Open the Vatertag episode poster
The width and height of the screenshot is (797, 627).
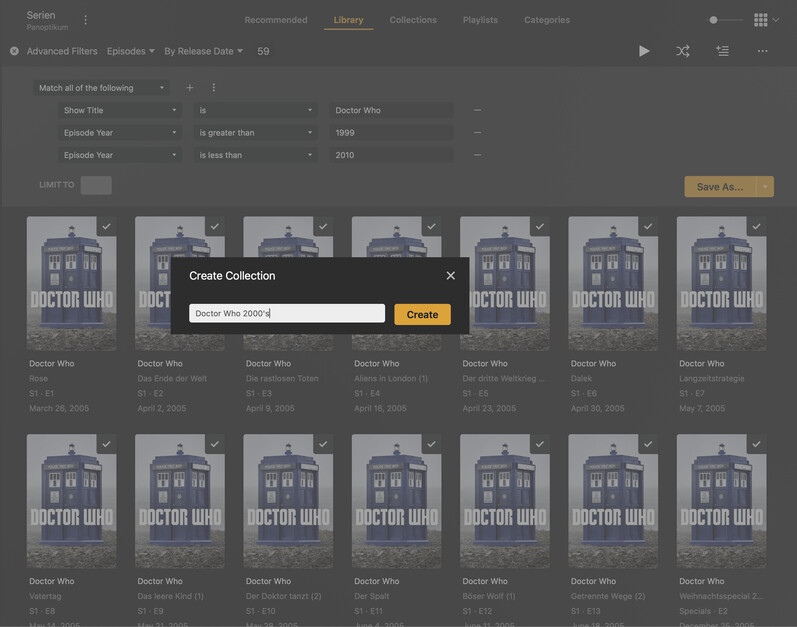pyautogui.click(x=72, y=501)
